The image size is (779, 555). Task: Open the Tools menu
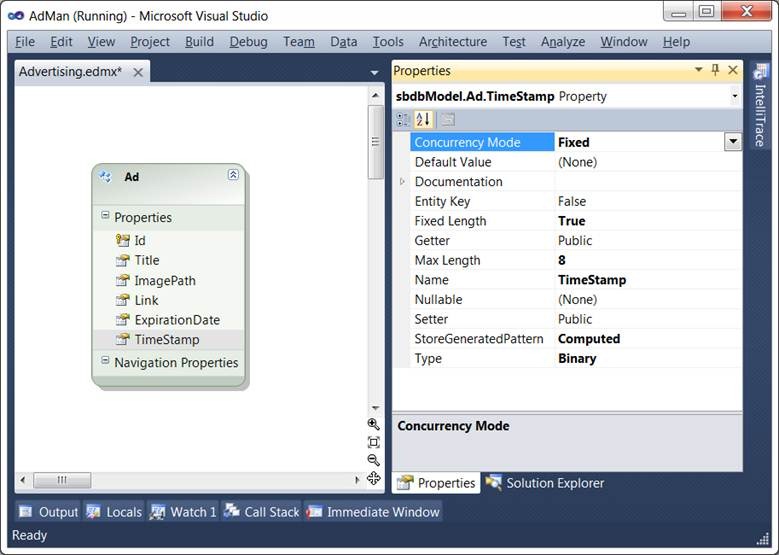pos(388,42)
